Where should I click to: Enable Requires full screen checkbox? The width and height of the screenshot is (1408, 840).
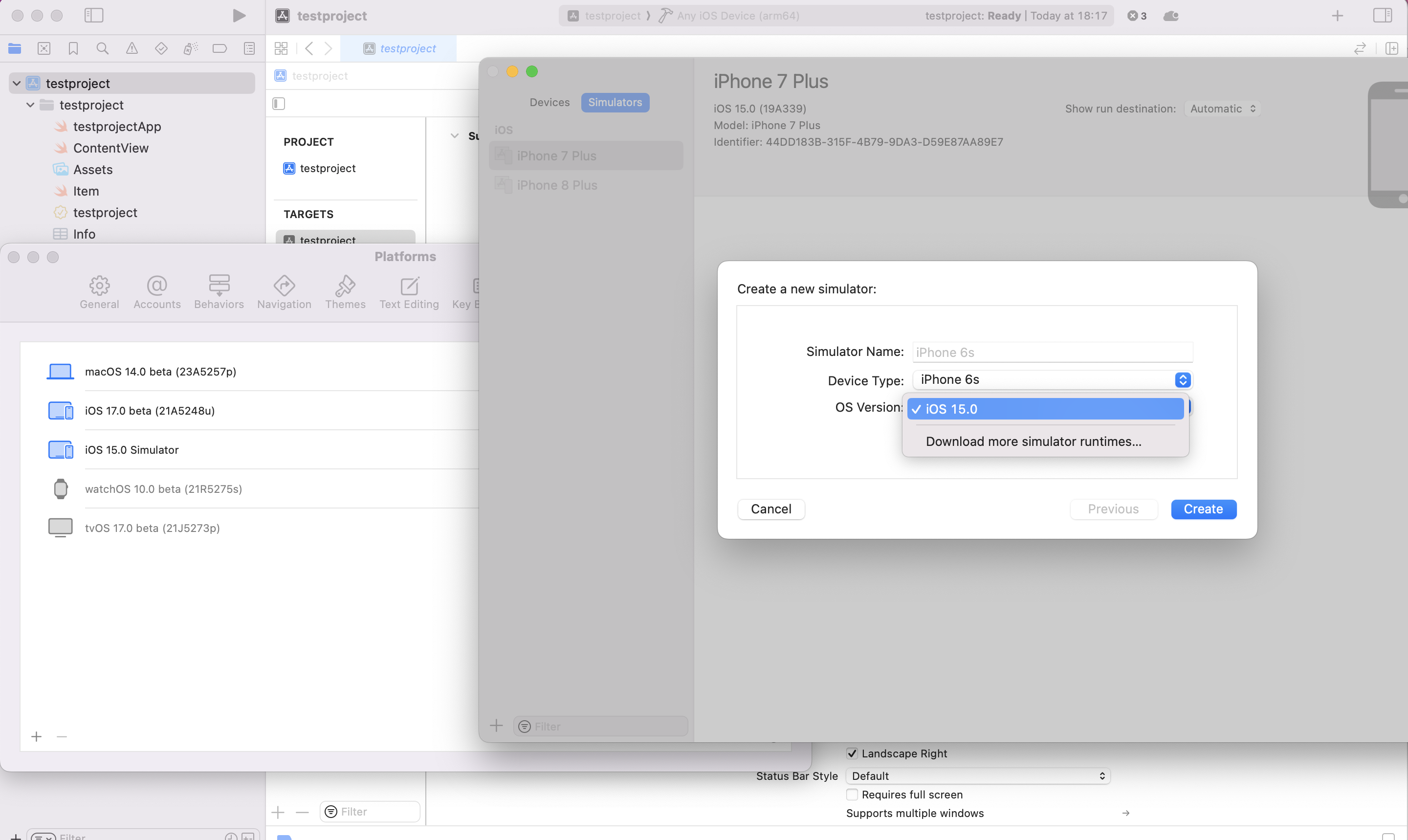(x=852, y=794)
